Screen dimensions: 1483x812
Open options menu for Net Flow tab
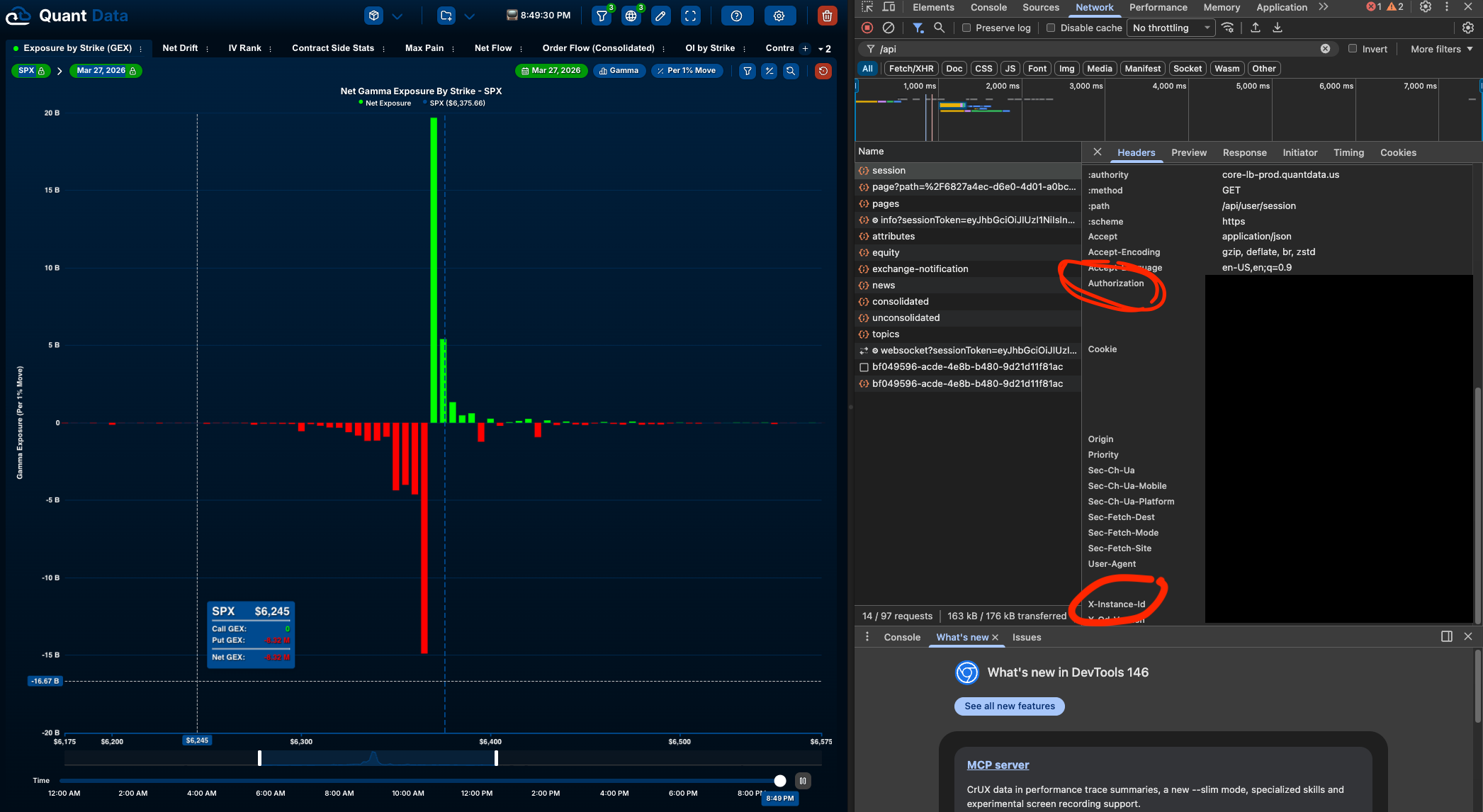[x=521, y=49]
